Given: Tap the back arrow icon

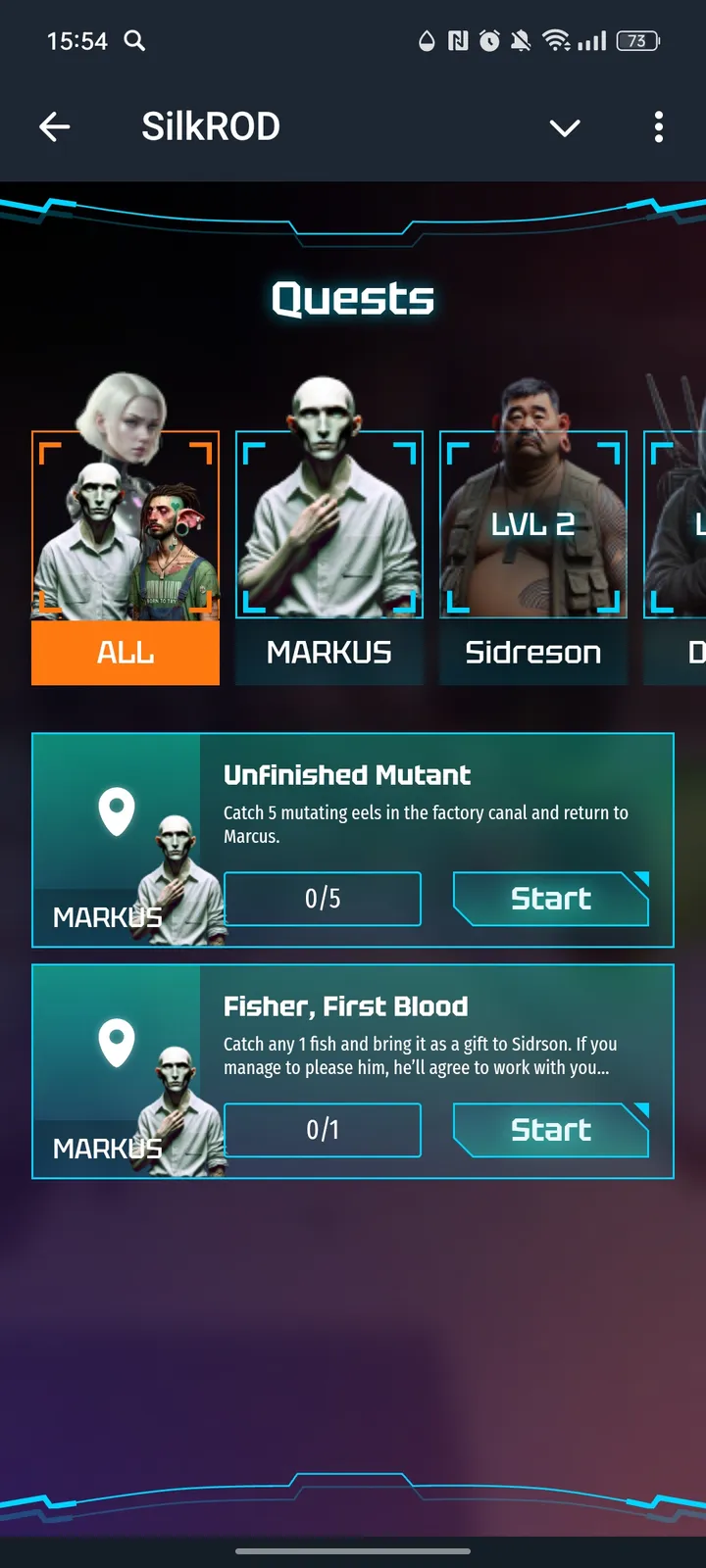Looking at the screenshot, I should 55,126.
